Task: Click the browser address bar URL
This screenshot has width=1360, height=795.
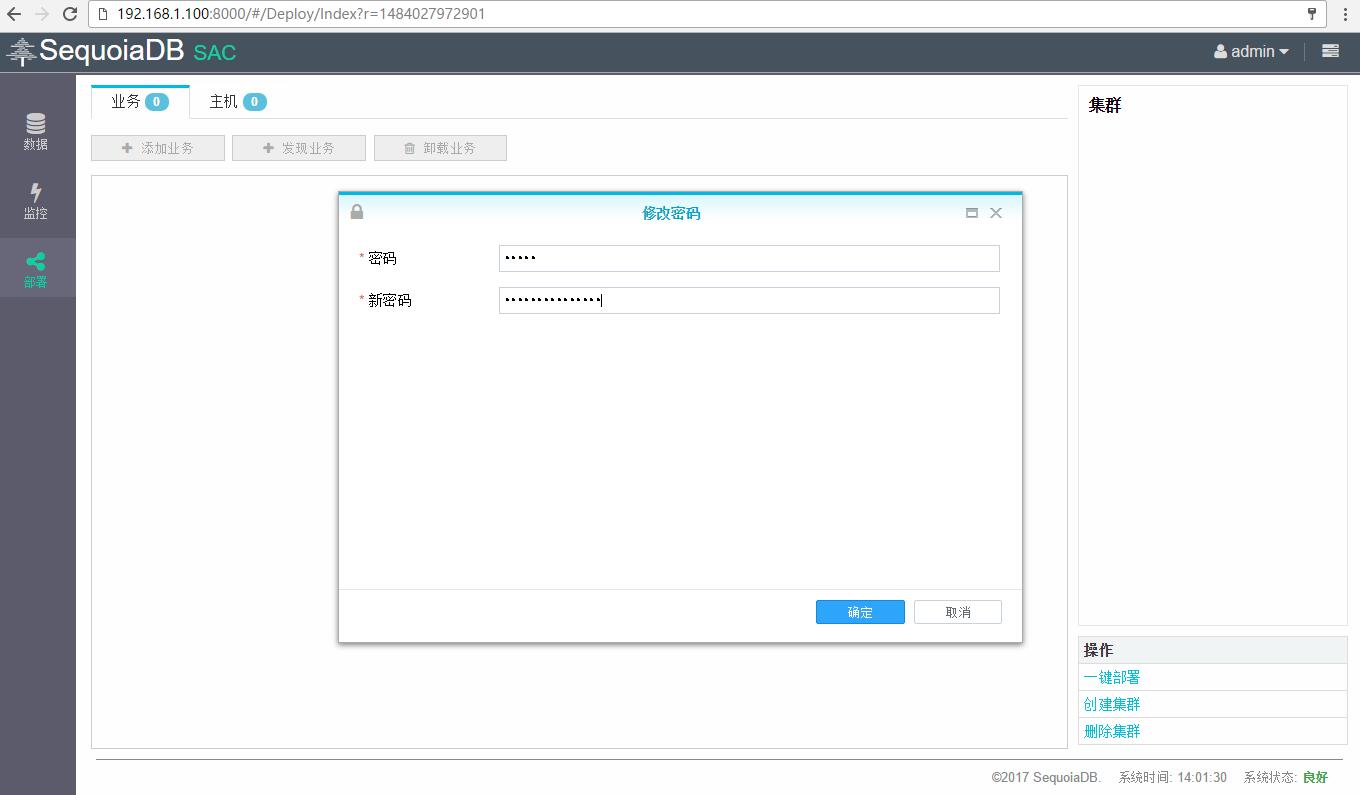Action: click(301, 15)
